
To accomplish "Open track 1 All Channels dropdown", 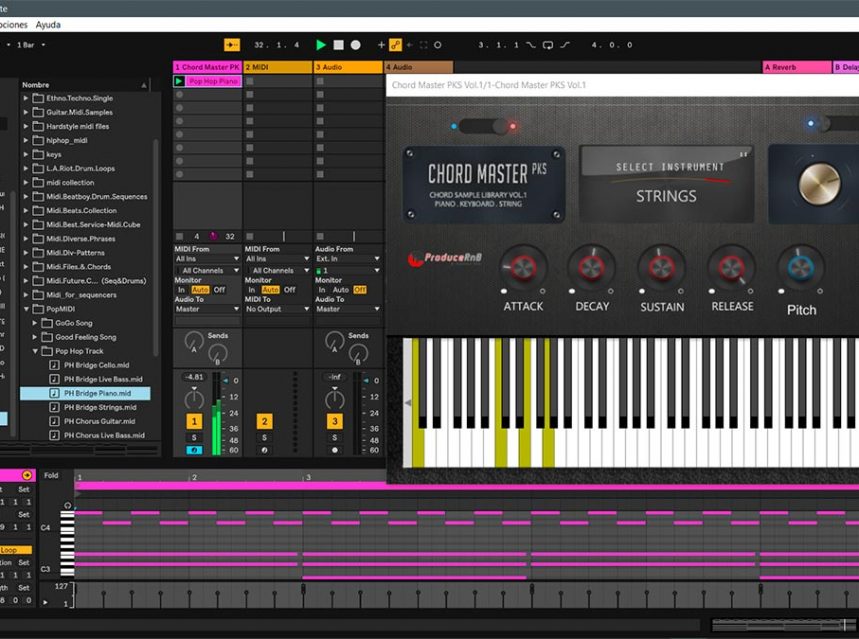I will point(207,270).
